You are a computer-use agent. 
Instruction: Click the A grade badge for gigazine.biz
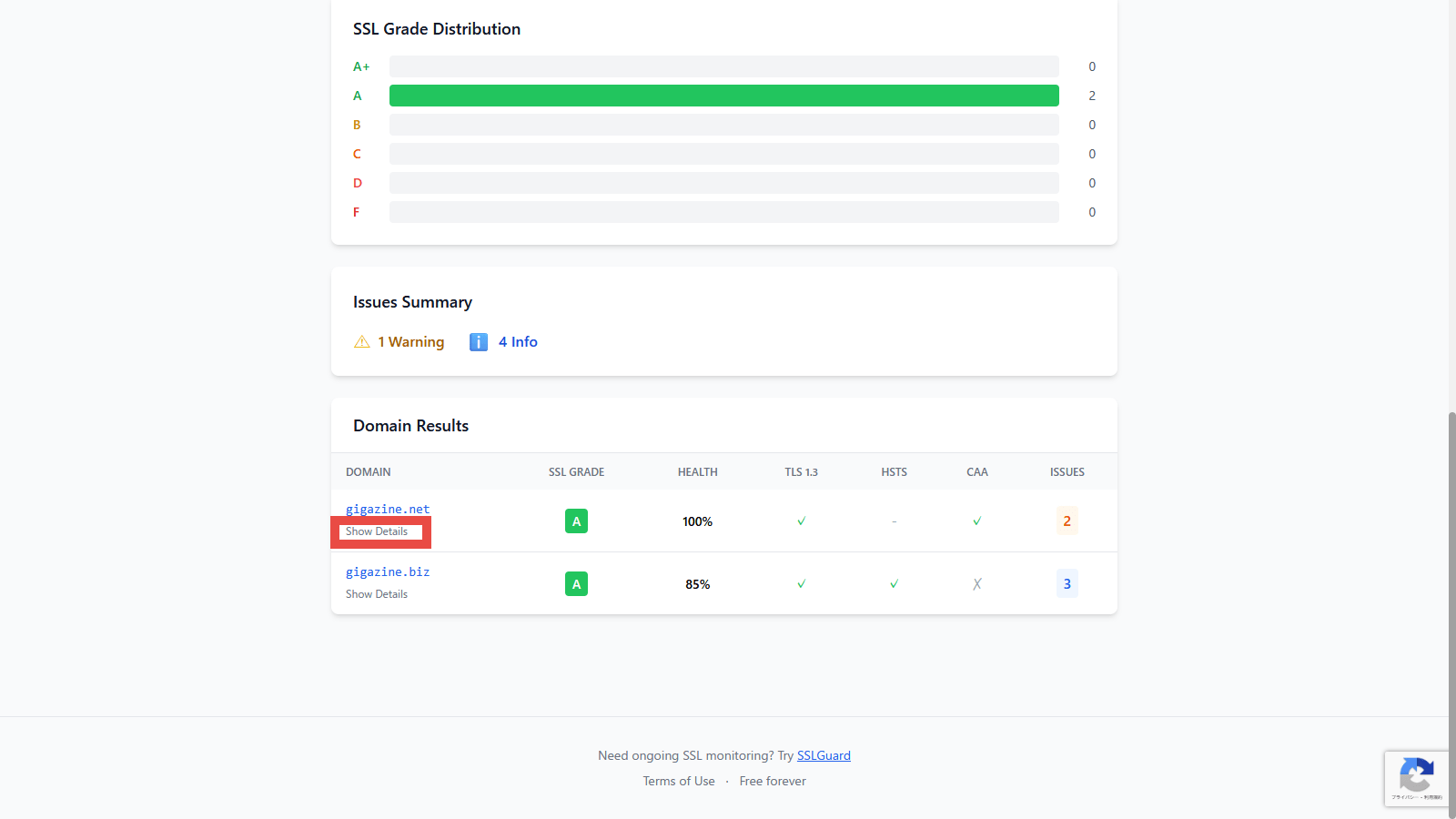coord(576,584)
